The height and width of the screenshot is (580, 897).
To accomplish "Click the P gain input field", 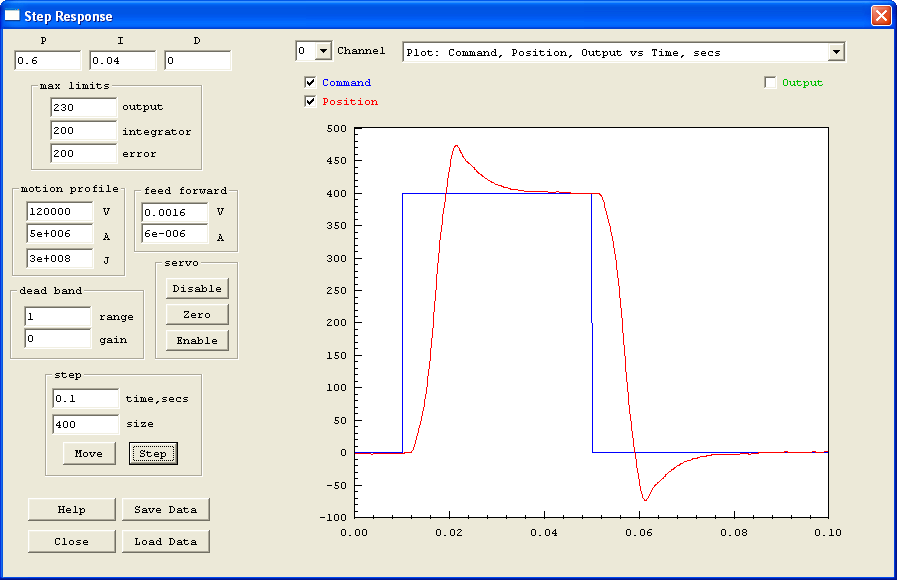I will [x=47, y=61].
